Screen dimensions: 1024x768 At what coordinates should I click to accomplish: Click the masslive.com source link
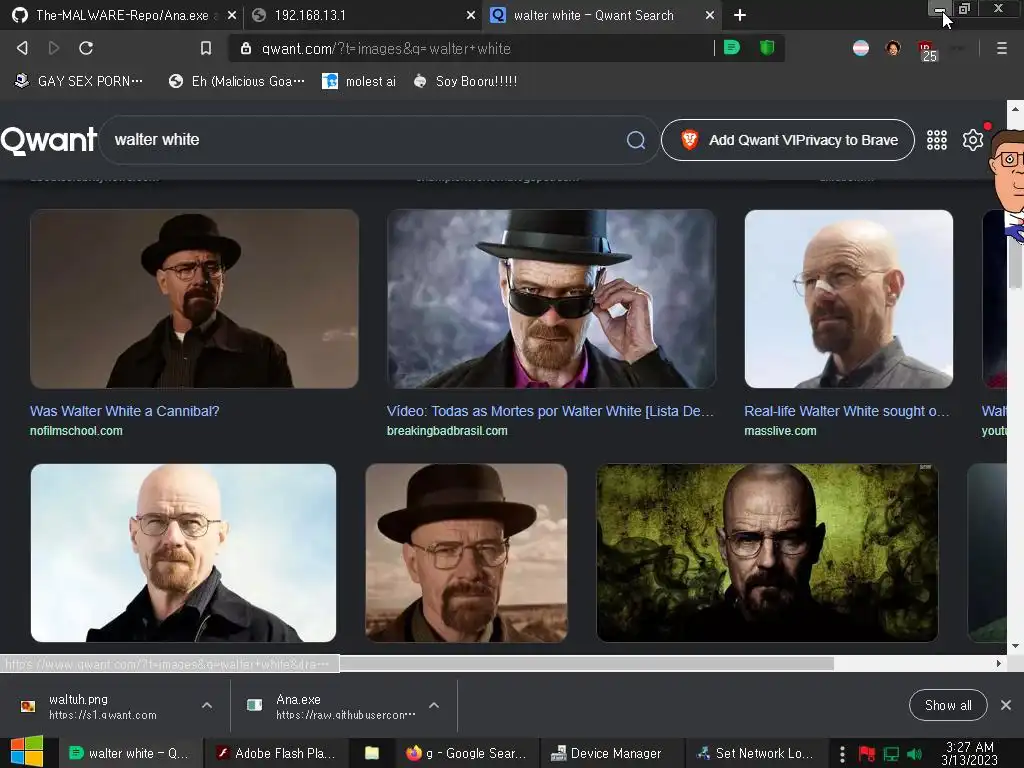pos(780,430)
